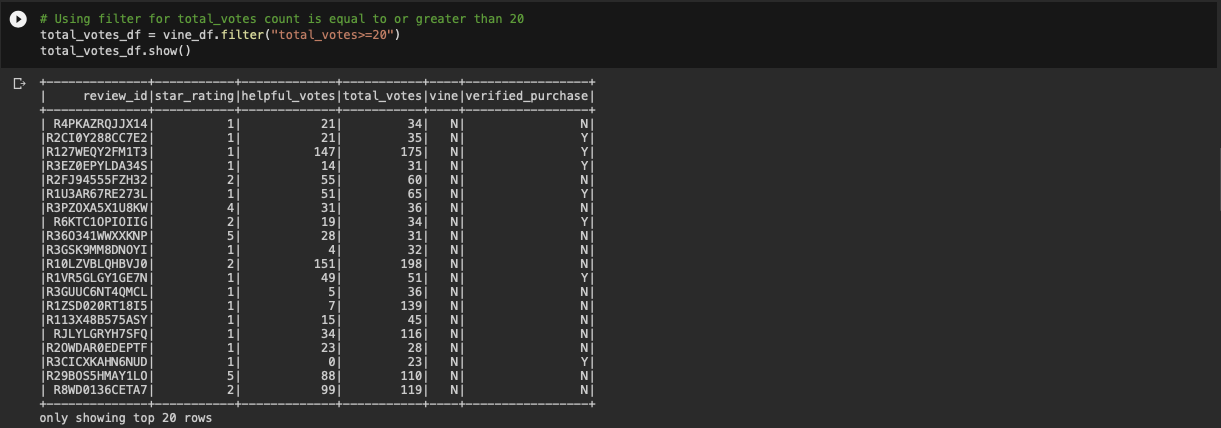Click the verified_purchase column header

pos(527,96)
